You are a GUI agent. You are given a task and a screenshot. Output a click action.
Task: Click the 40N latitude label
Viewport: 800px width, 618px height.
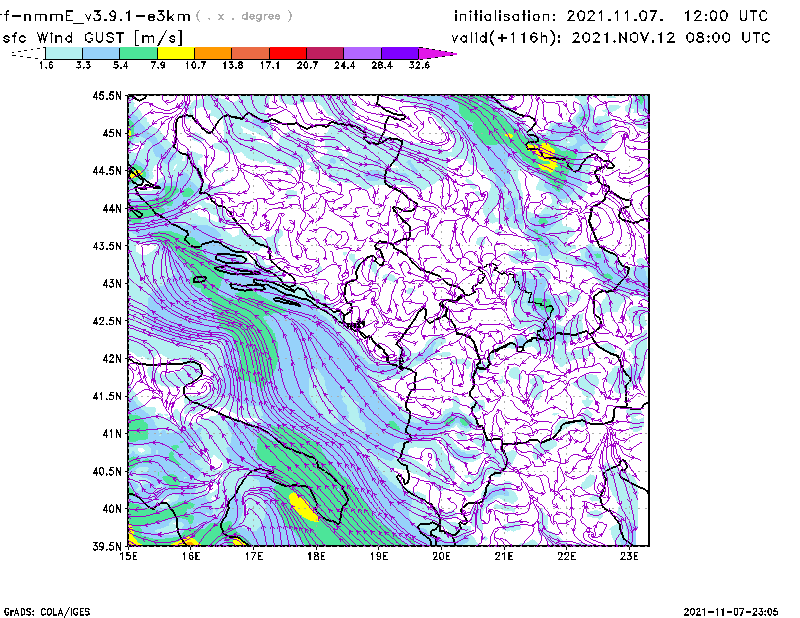tap(112, 509)
